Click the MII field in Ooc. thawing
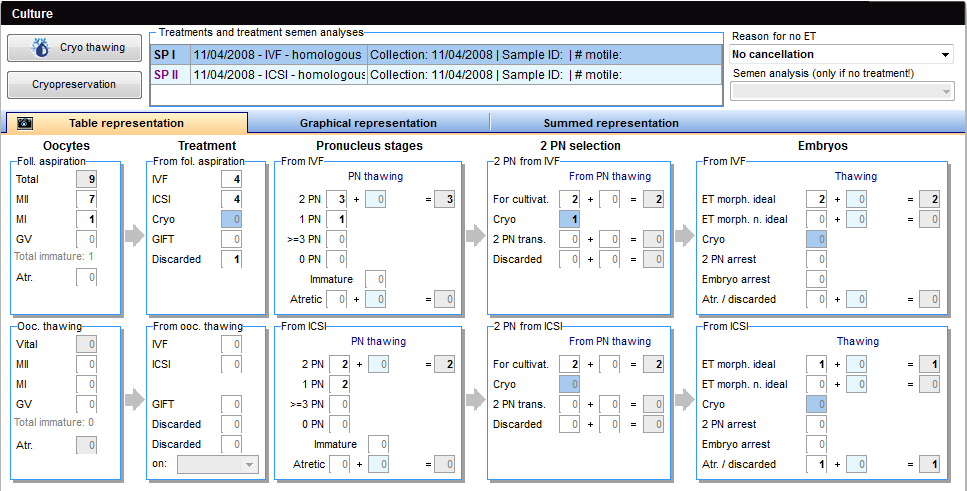The image size is (967, 491). pyautogui.click(x=86, y=365)
